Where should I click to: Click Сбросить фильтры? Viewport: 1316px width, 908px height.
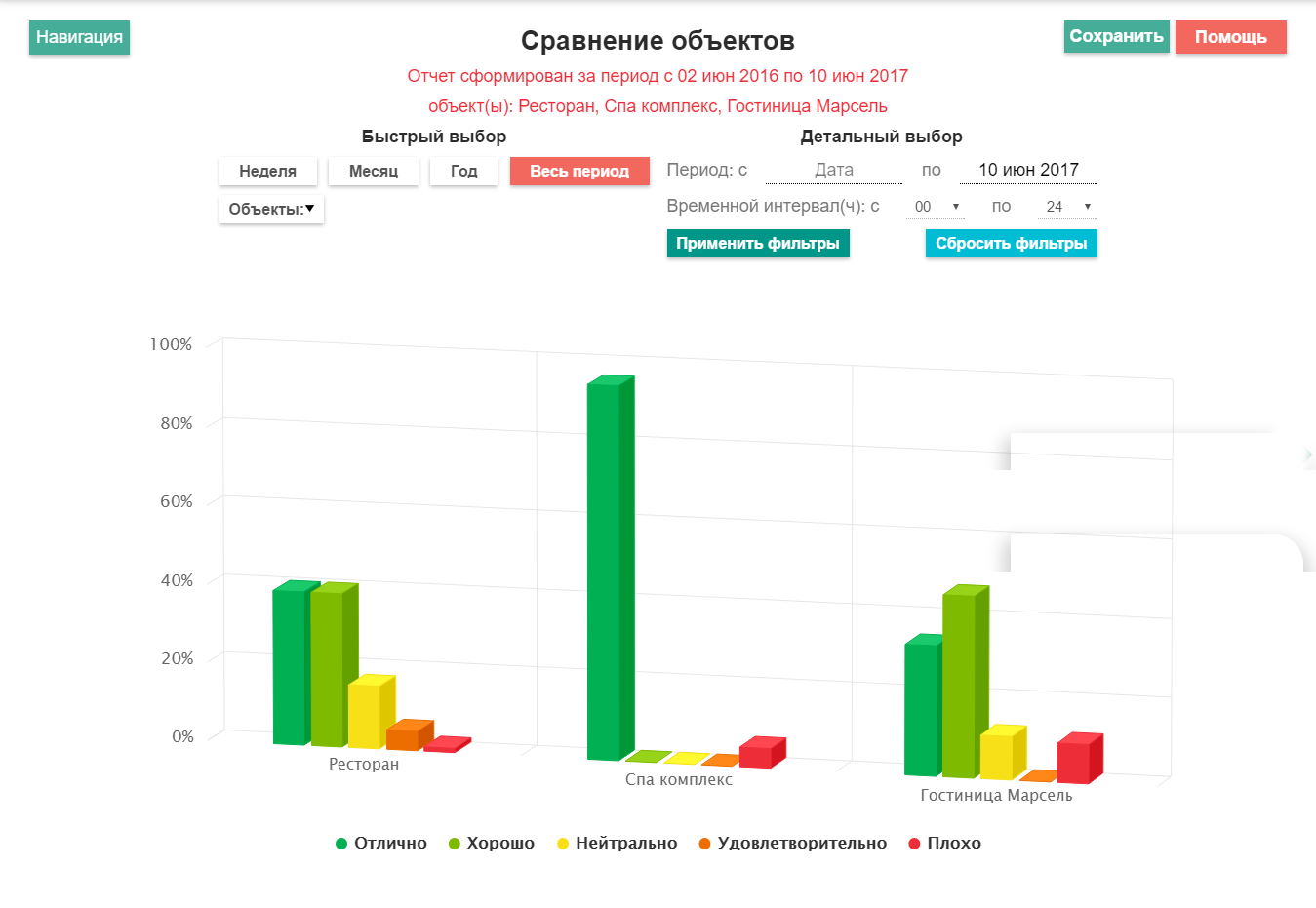coord(1012,244)
